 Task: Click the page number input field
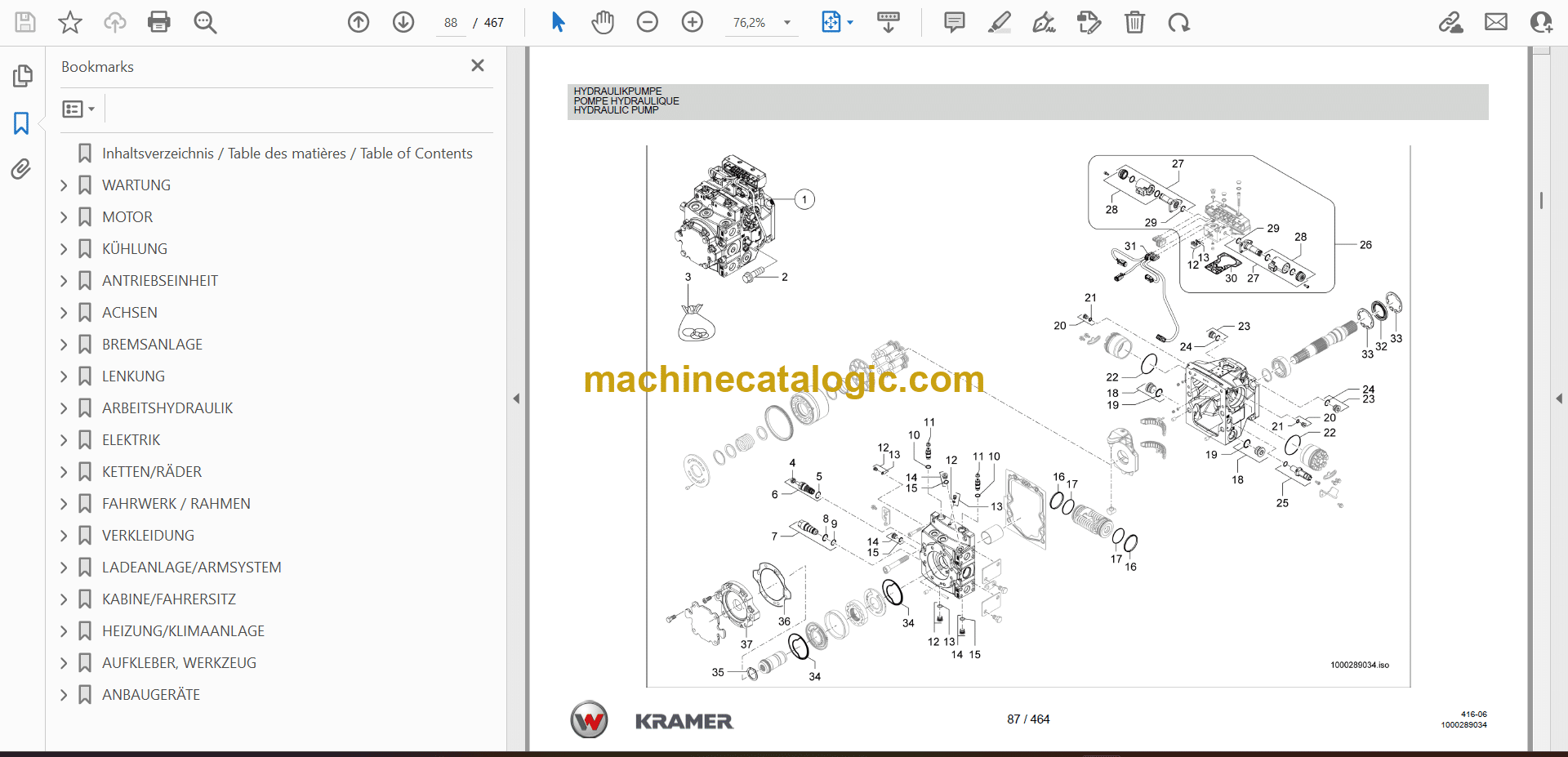(x=451, y=23)
